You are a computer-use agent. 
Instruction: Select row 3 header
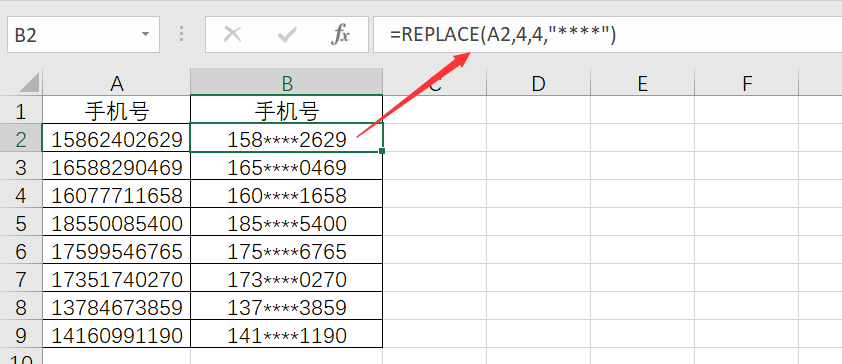tap(21, 166)
